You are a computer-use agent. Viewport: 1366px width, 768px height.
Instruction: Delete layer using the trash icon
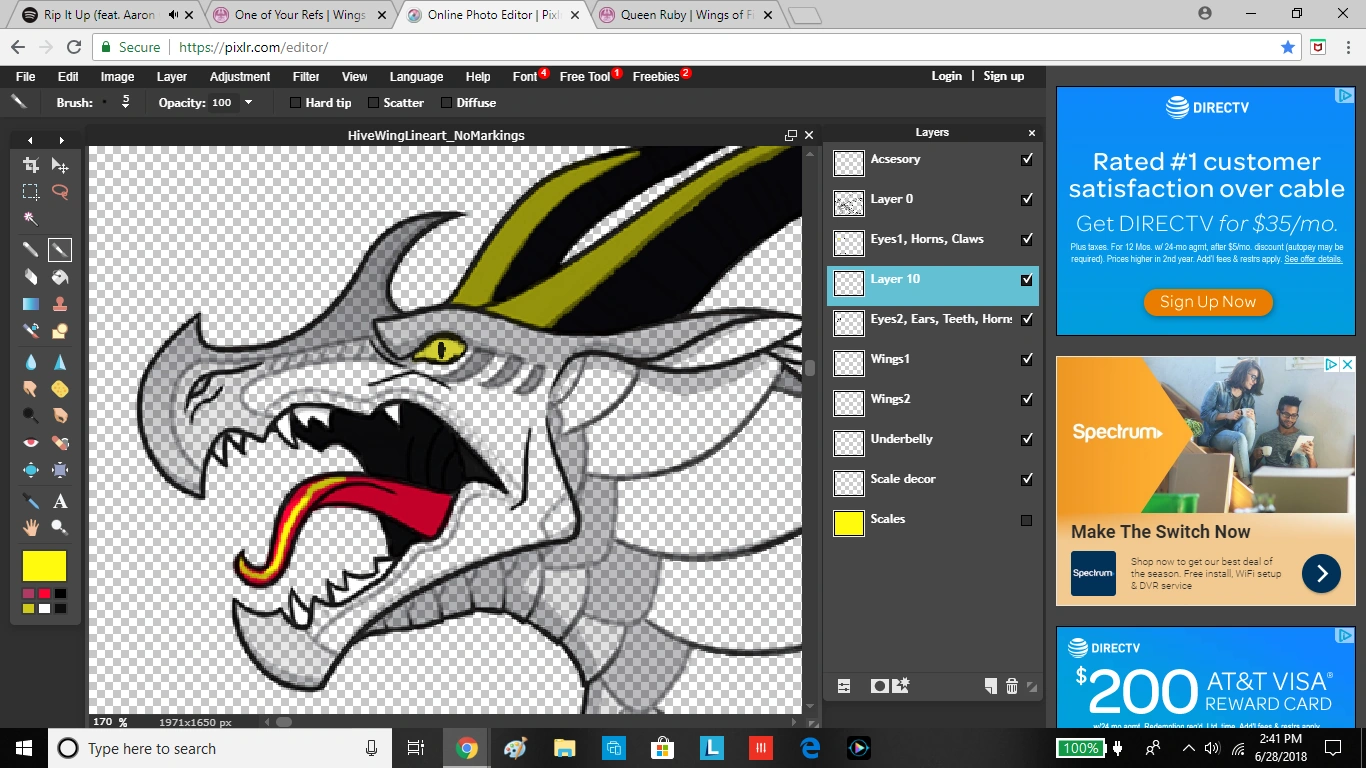click(1011, 686)
